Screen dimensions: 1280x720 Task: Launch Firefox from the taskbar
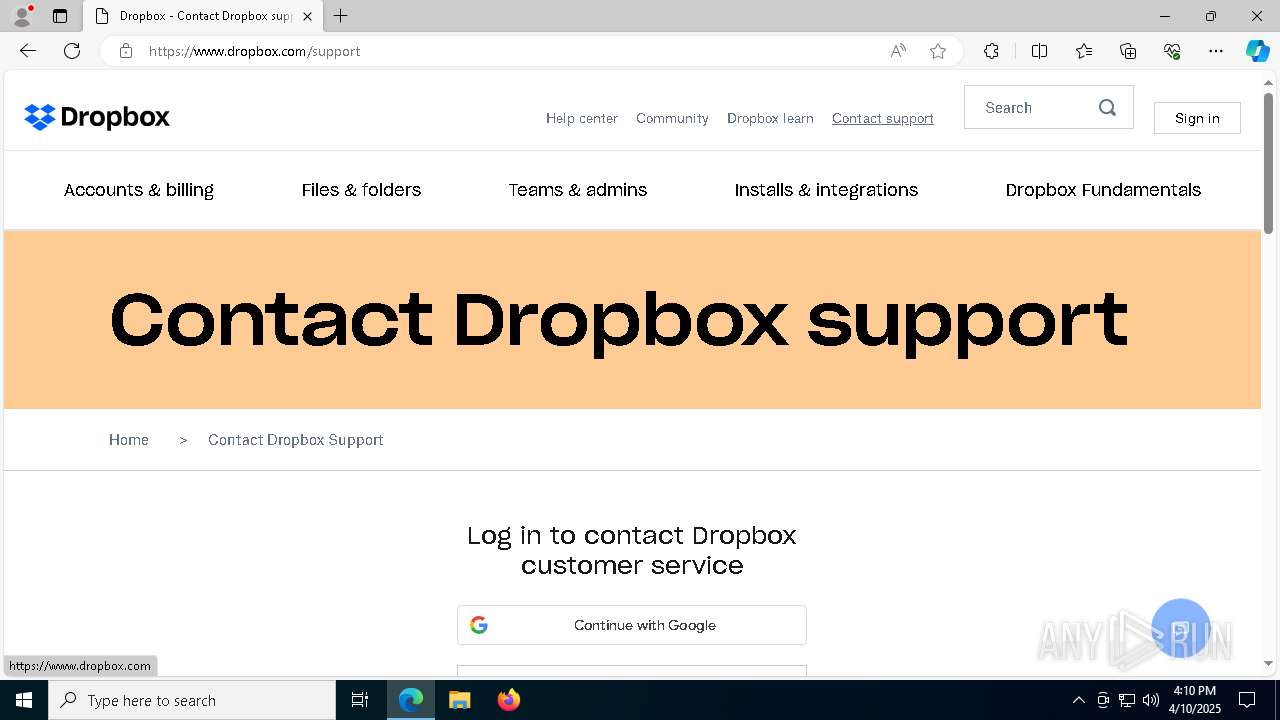tap(508, 700)
